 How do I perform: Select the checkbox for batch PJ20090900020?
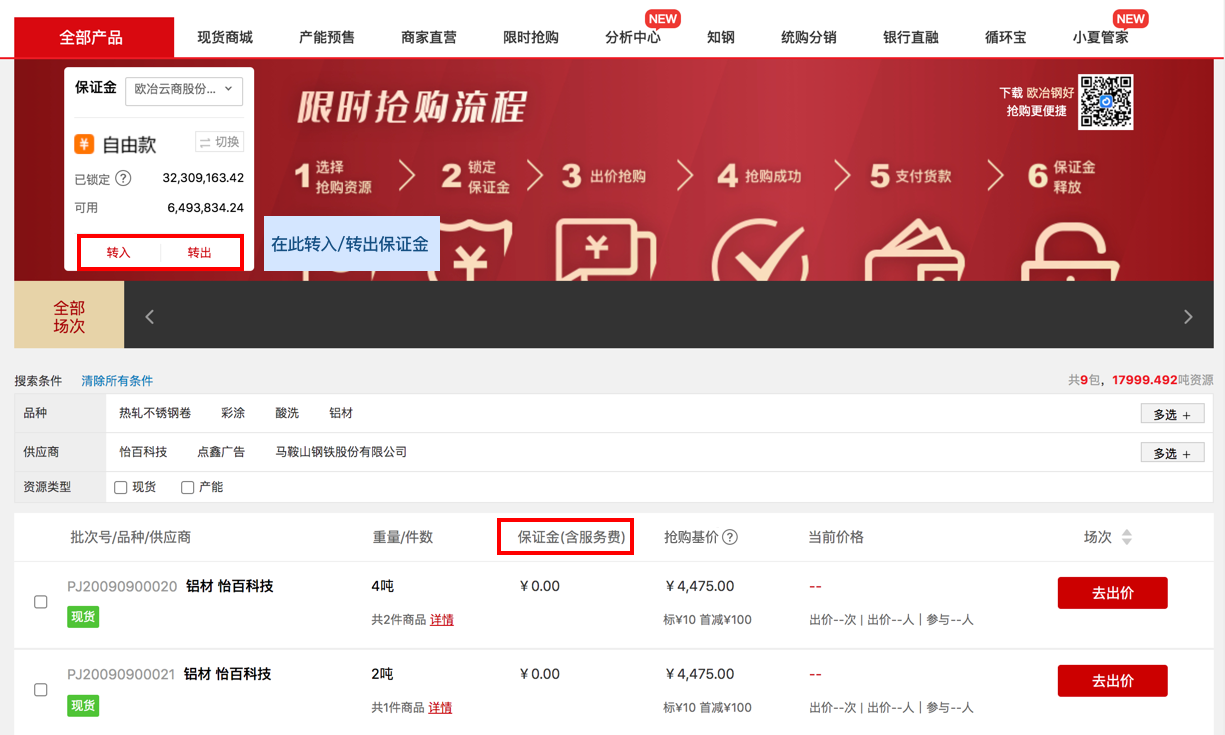coord(41,602)
